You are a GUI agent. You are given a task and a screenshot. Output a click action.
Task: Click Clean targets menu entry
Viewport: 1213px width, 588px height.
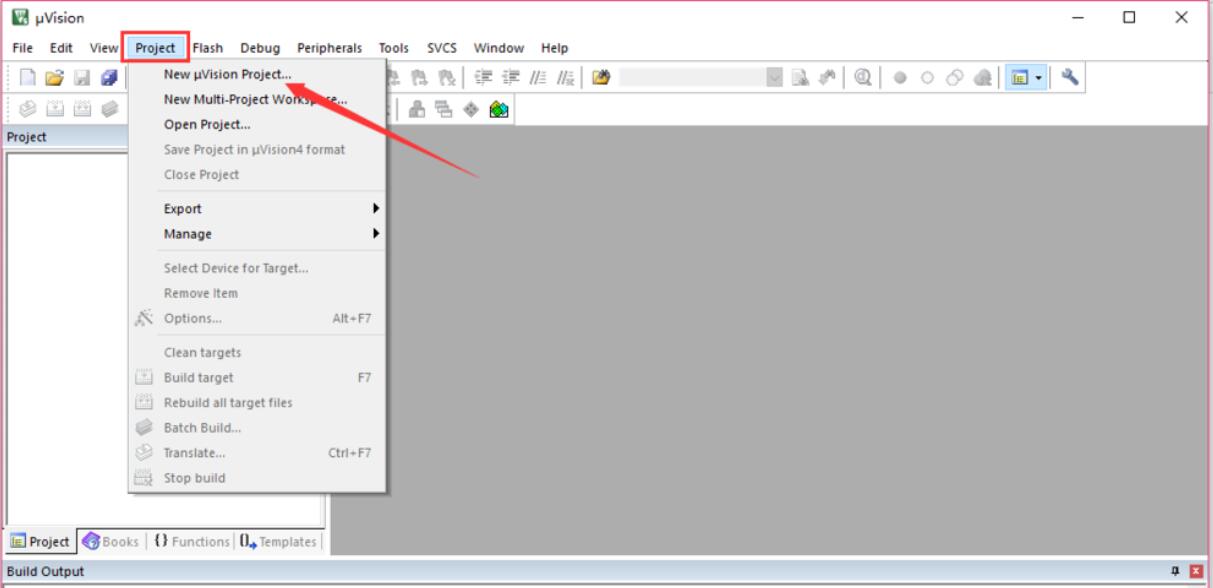pos(257,352)
